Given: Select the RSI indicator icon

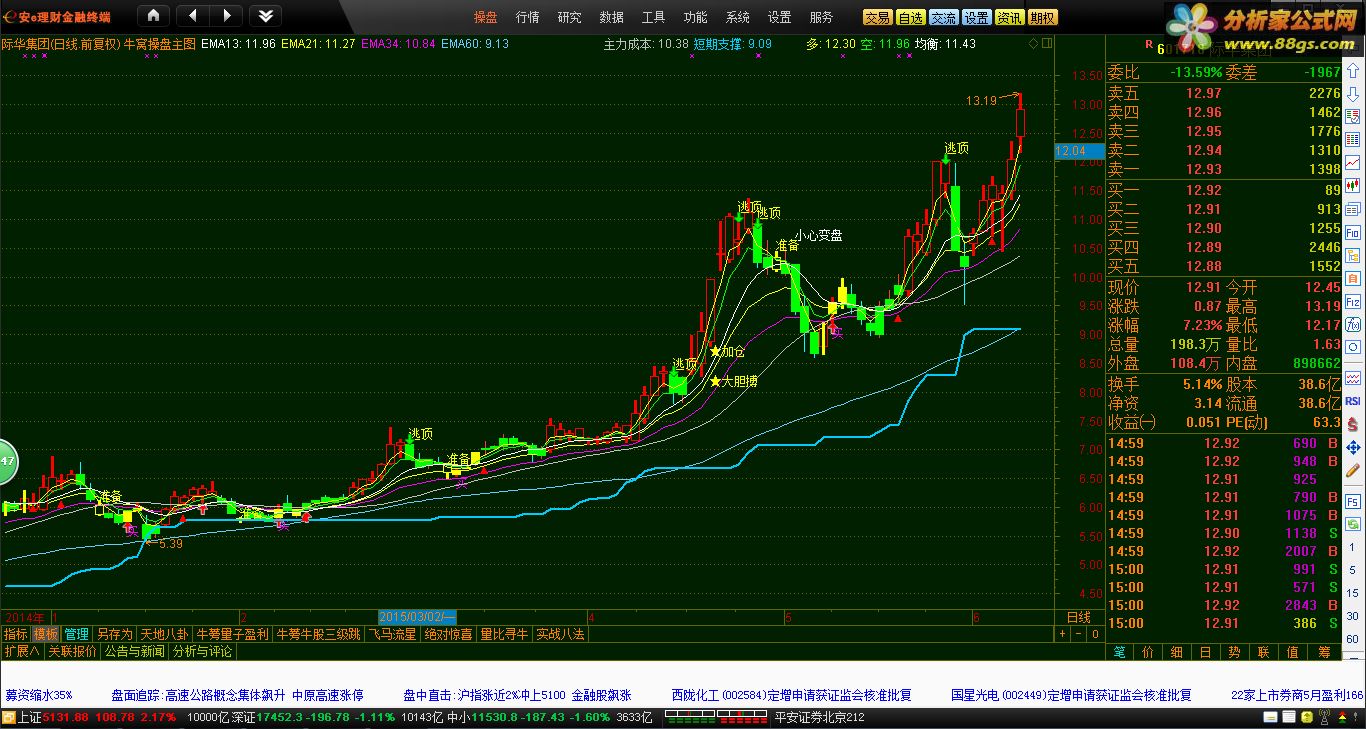Looking at the screenshot, I should click(x=1353, y=400).
